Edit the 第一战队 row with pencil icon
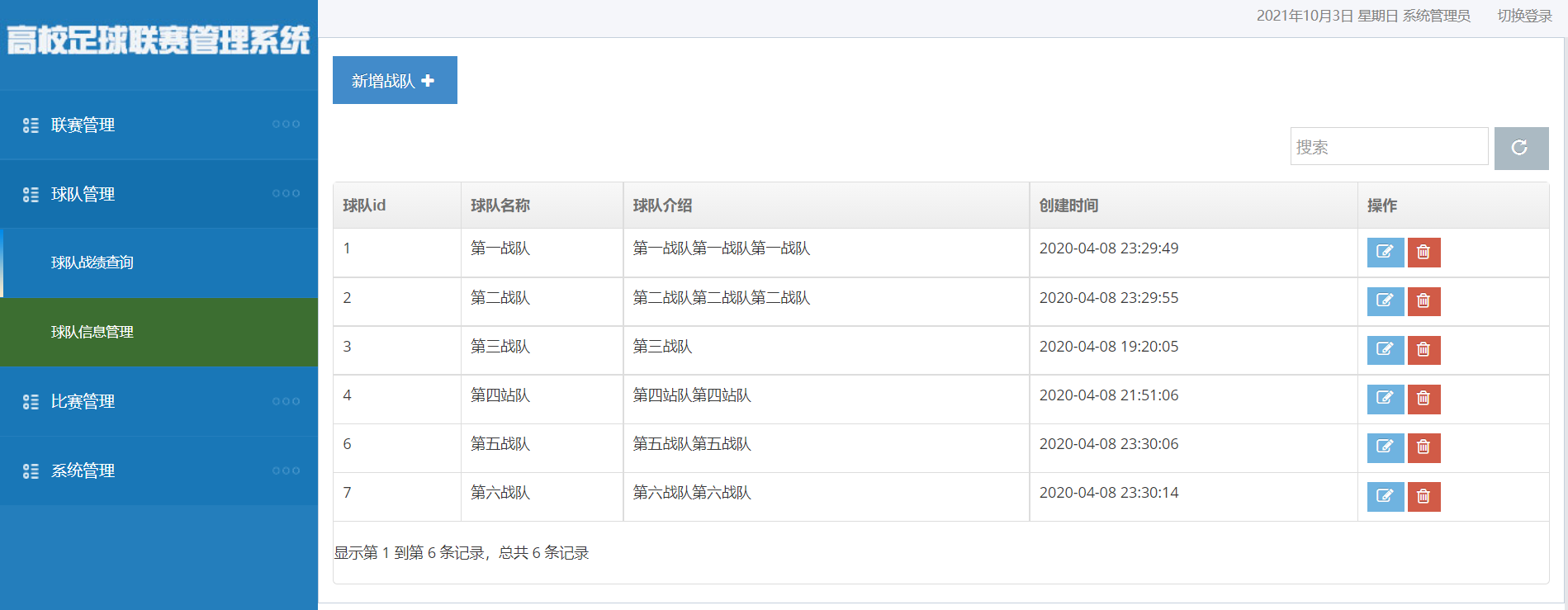This screenshot has height=610, width=1568. [1386, 253]
